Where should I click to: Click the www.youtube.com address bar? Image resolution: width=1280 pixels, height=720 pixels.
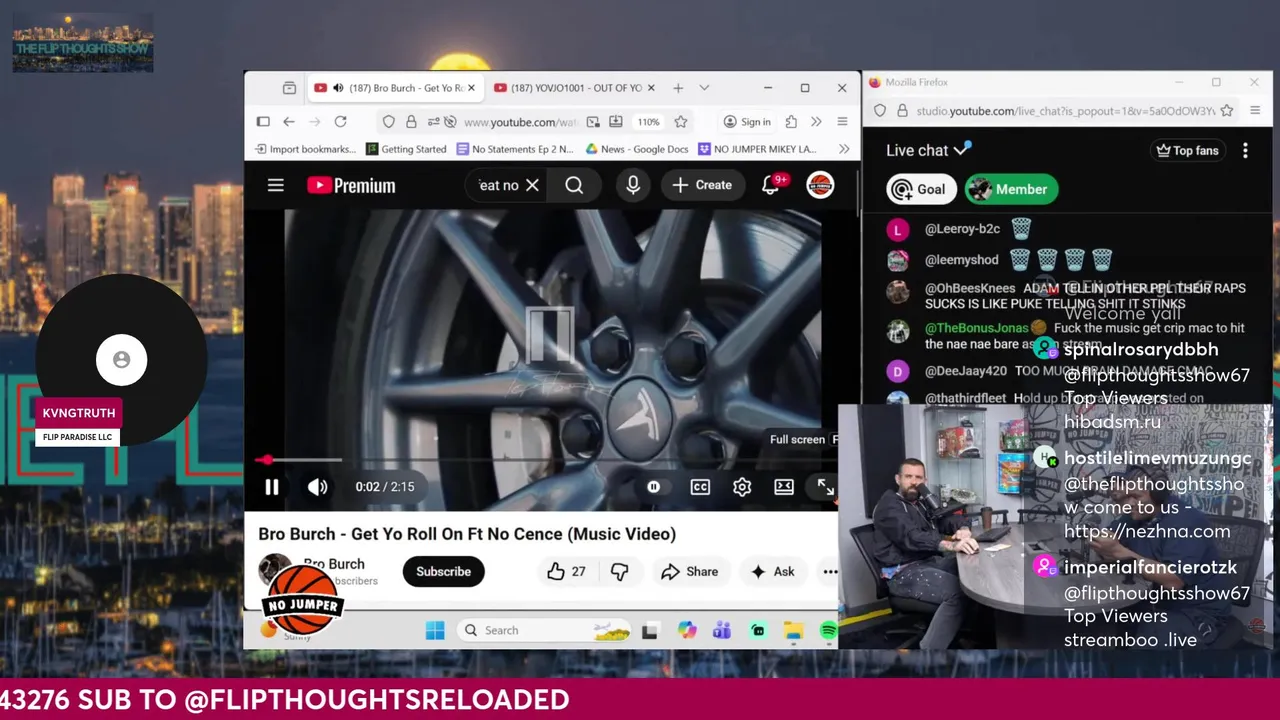[520, 122]
